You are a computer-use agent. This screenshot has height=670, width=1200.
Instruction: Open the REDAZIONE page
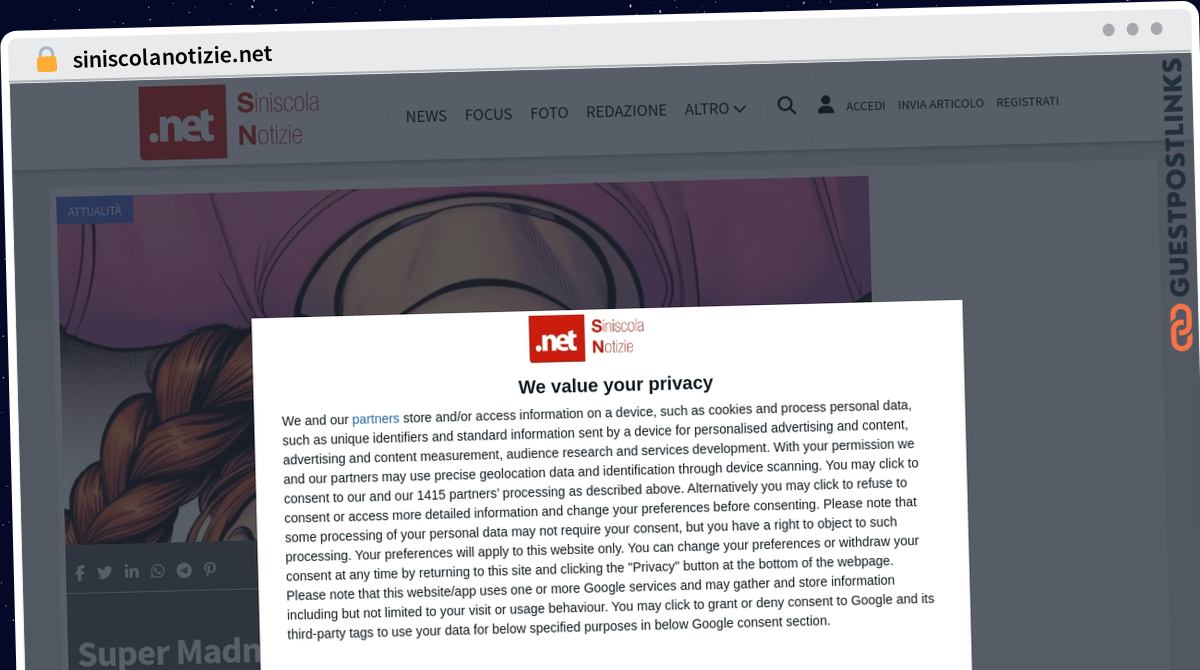click(x=626, y=111)
